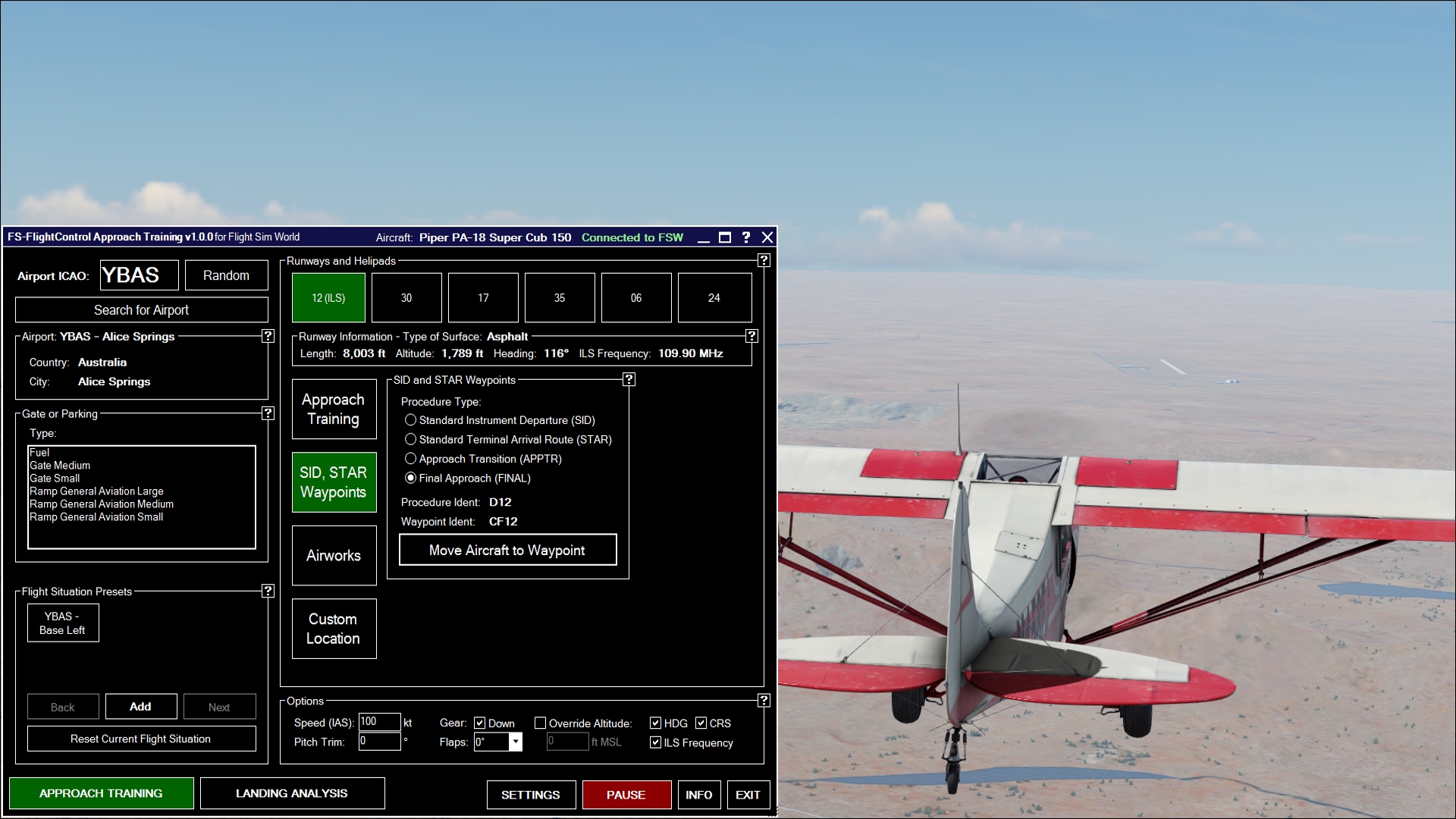Click SID and STAR Waypoints help icon
This screenshot has height=819, width=1456.
(629, 379)
